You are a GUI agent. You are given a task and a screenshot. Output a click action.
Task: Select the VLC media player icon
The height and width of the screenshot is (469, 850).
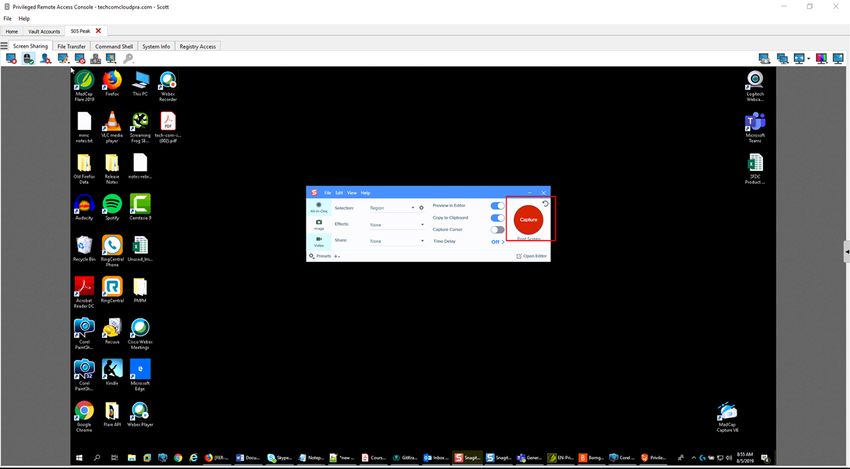point(112,127)
